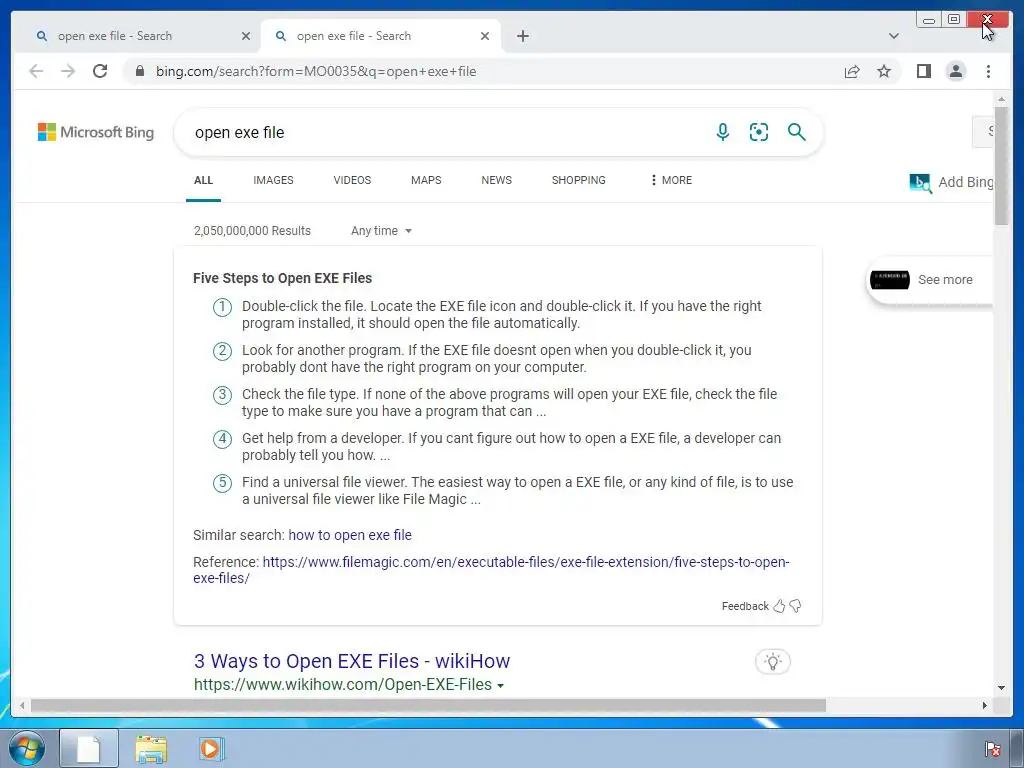
Task: Switch to the SHOPPING tab
Action: tap(579, 180)
